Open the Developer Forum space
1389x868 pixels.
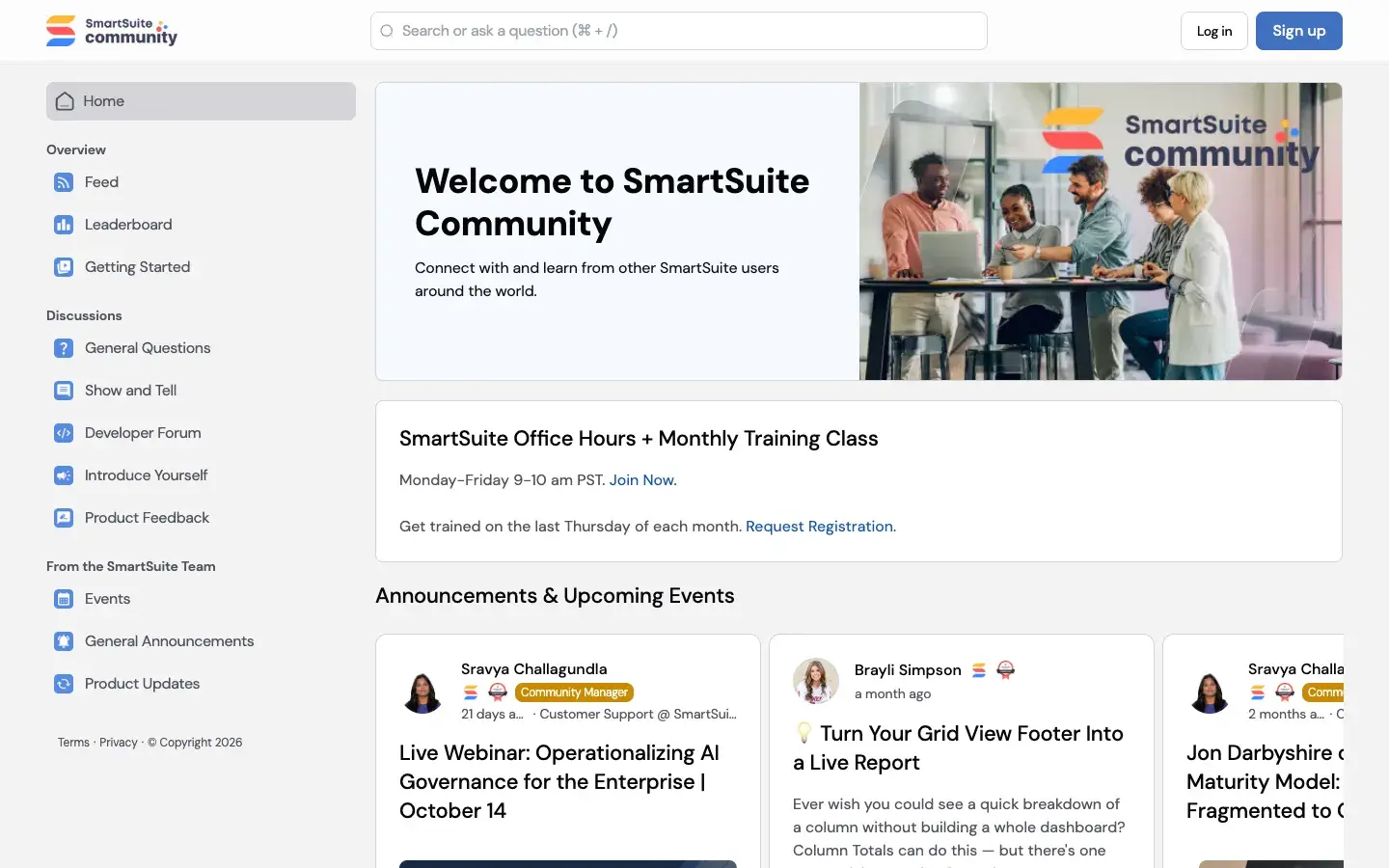[x=201, y=433]
